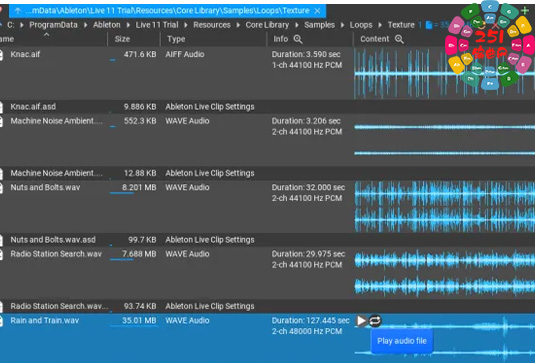Select Nuts and Bolts.wav file name

(45, 188)
